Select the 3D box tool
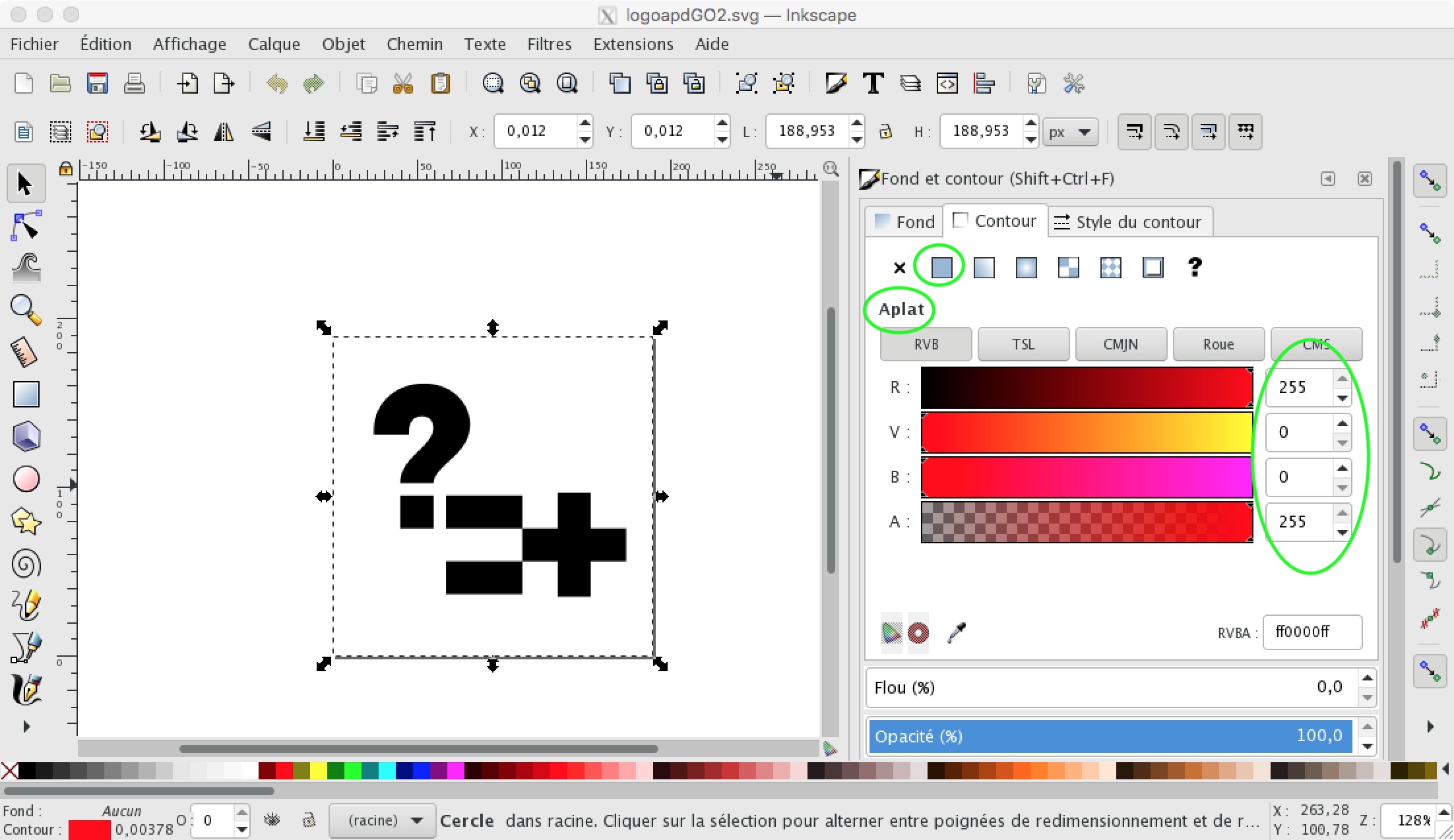 (x=26, y=437)
